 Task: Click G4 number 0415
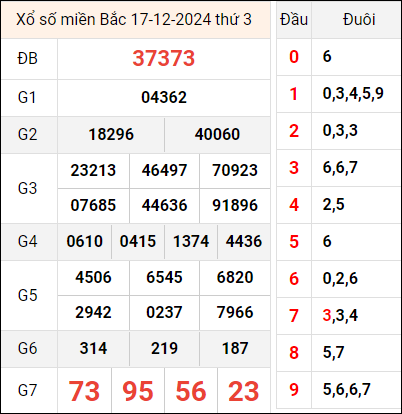(x=138, y=241)
